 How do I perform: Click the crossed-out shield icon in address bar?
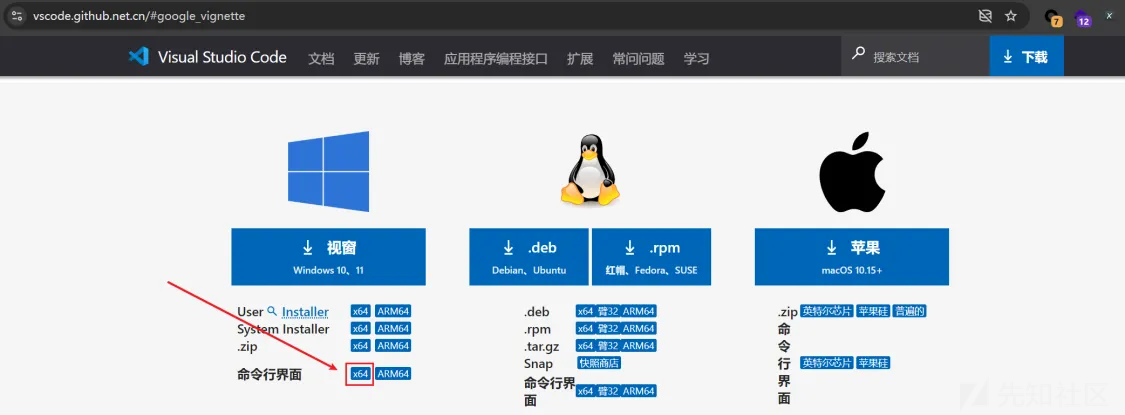[x=985, y=16]
